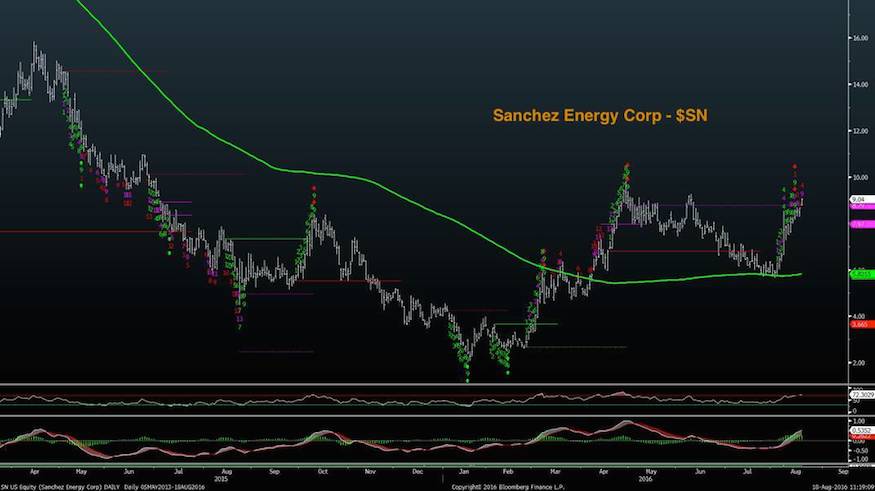Click the RSI indicator line
Screen dimensions: 875x491
tap(401, 398)
